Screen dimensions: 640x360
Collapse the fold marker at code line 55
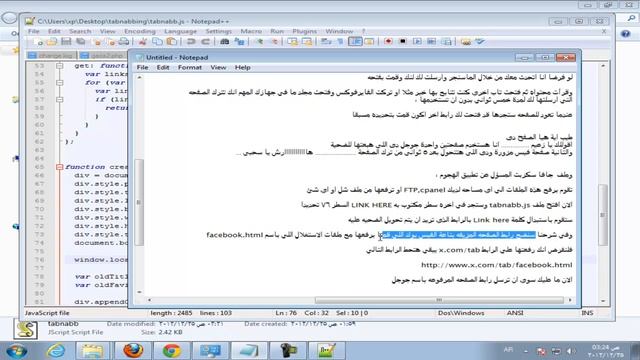pyautogui.click(x=60, y=82)
